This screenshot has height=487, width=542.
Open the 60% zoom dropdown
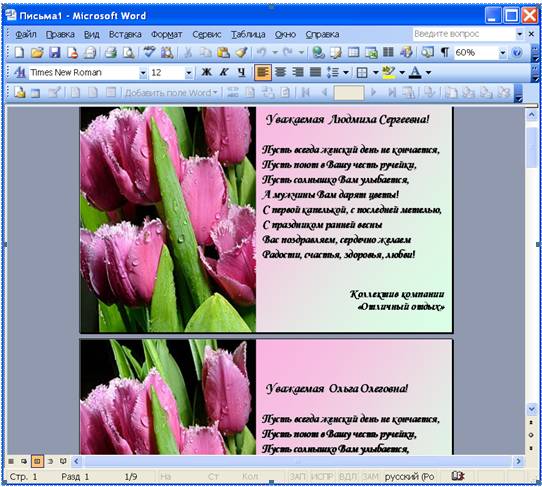point(503,53)
